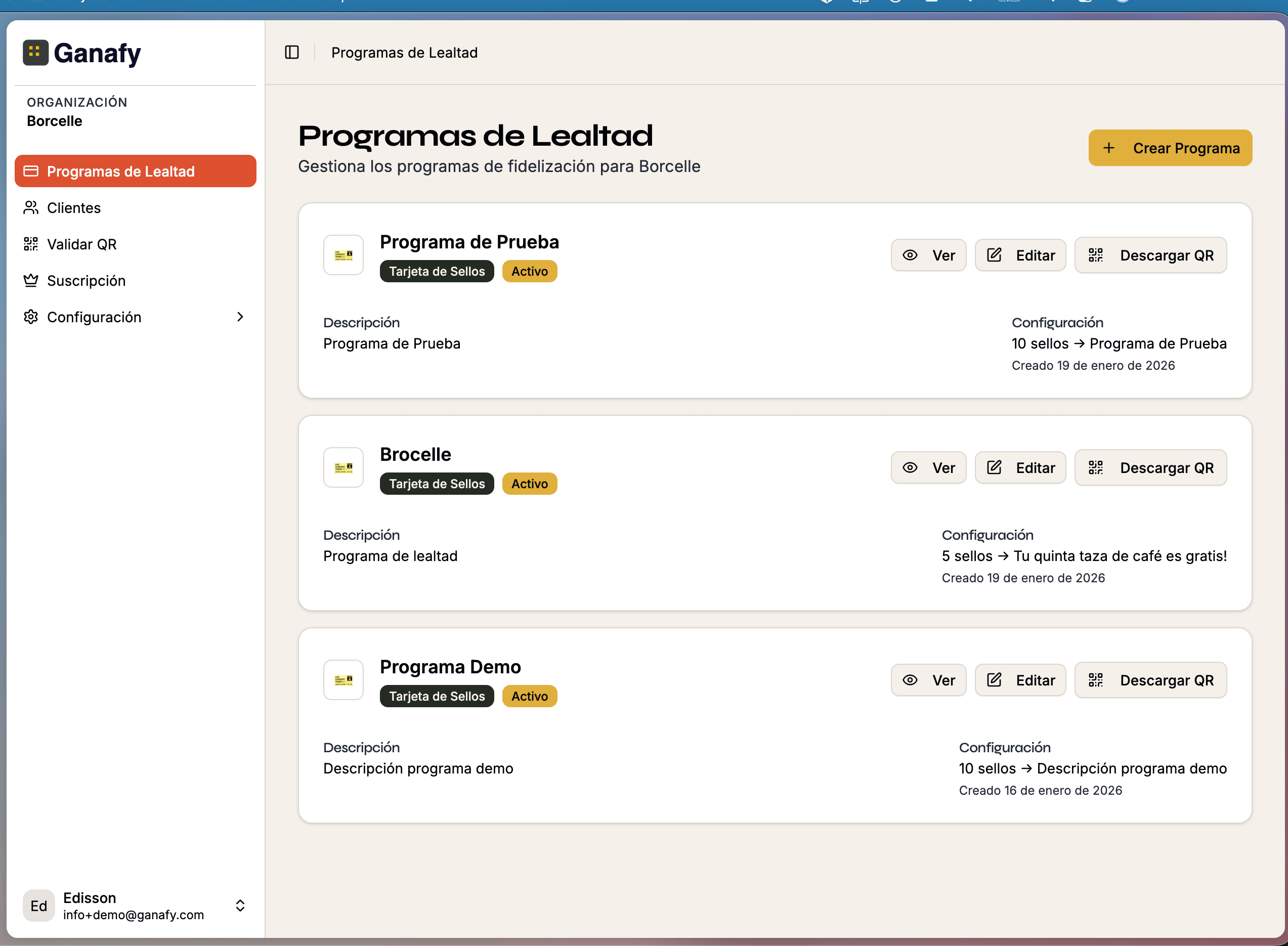Select the Validar QR icon in the sidebar
The height and width of the screenshot is (946, 1288).
click(31, 244)
